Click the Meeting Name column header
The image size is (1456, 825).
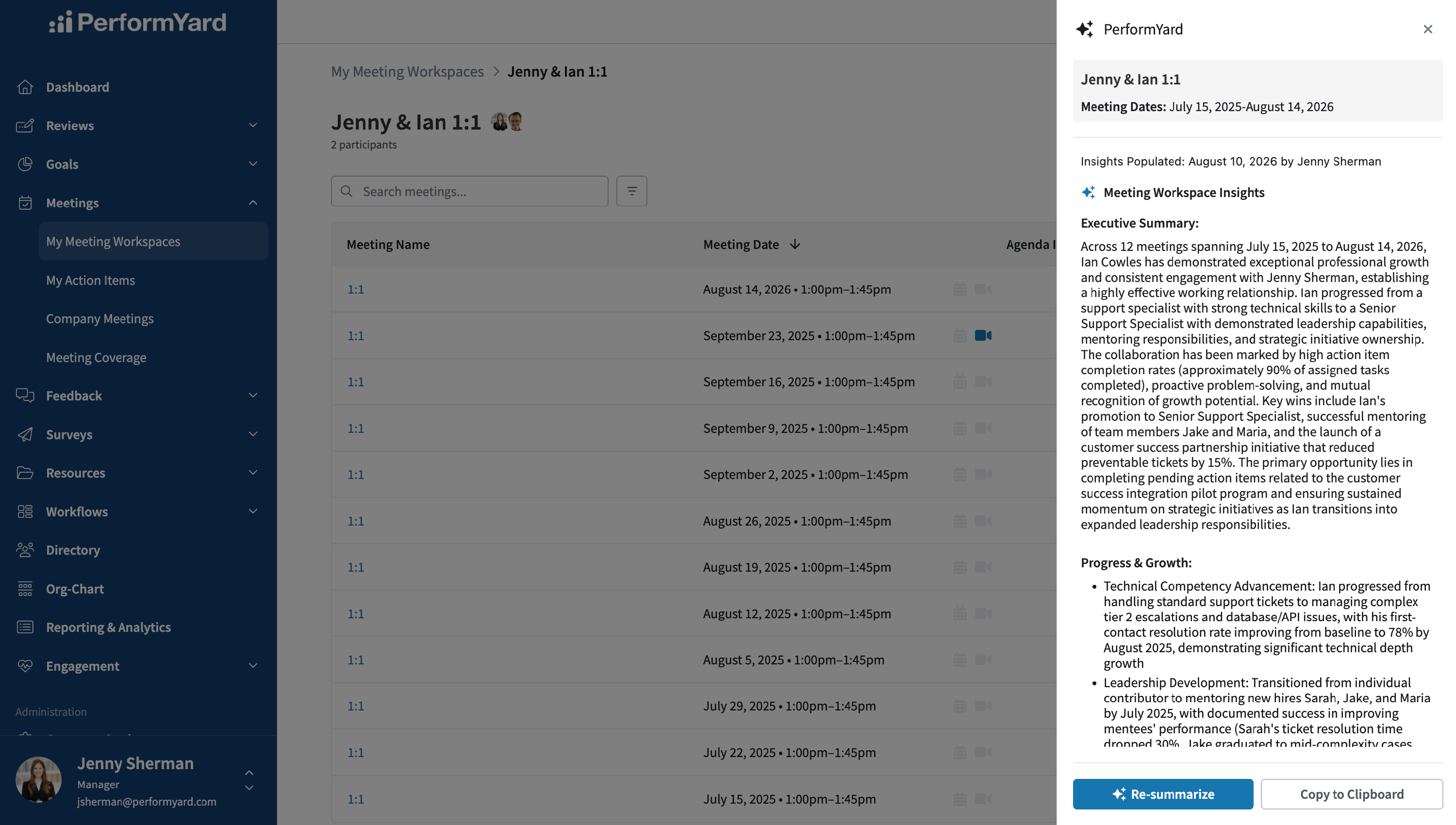click(388, 244)
